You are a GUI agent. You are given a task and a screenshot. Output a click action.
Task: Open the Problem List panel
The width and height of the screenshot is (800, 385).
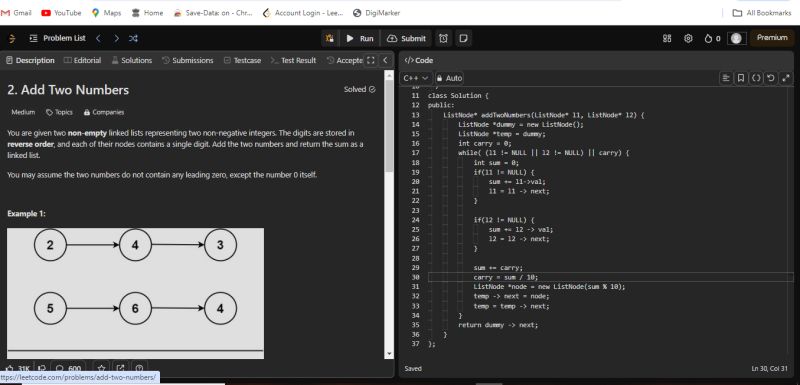(x=58, y=38)
